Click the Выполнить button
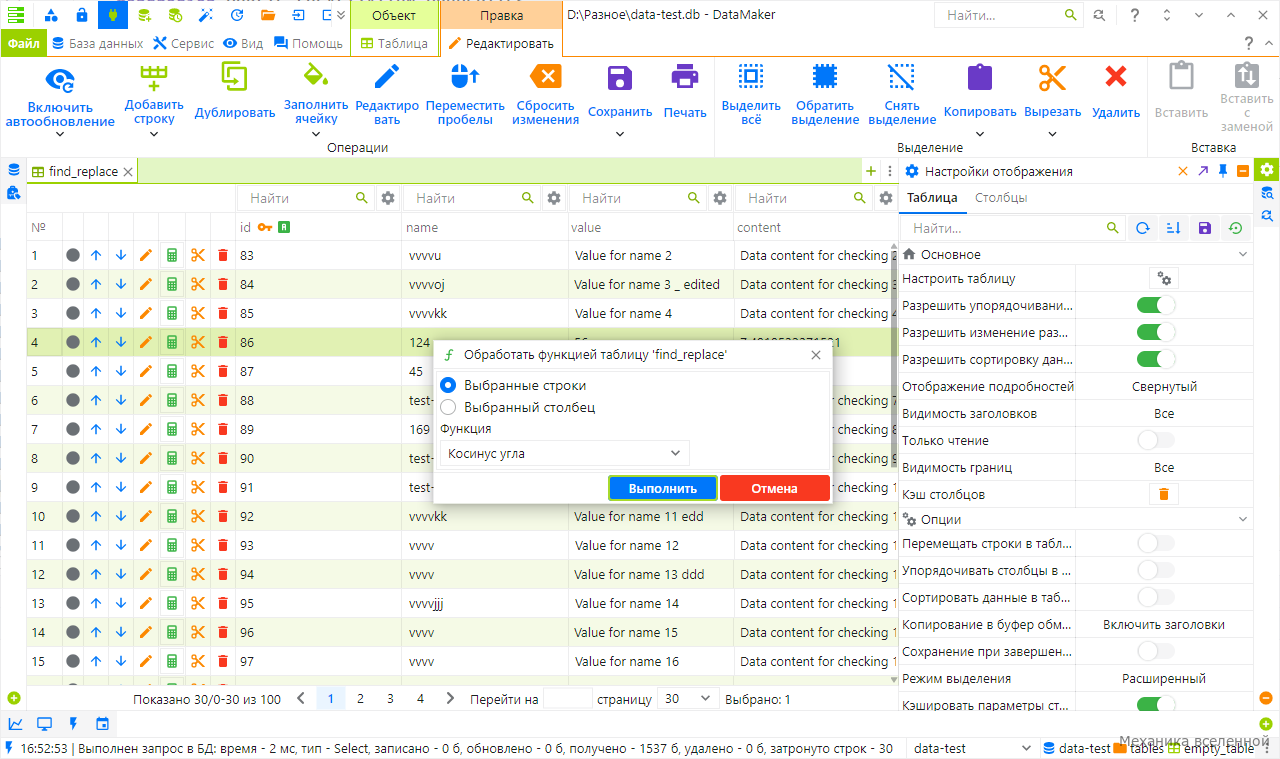This screenshot has height=759, width=1280. pos(663,488)
